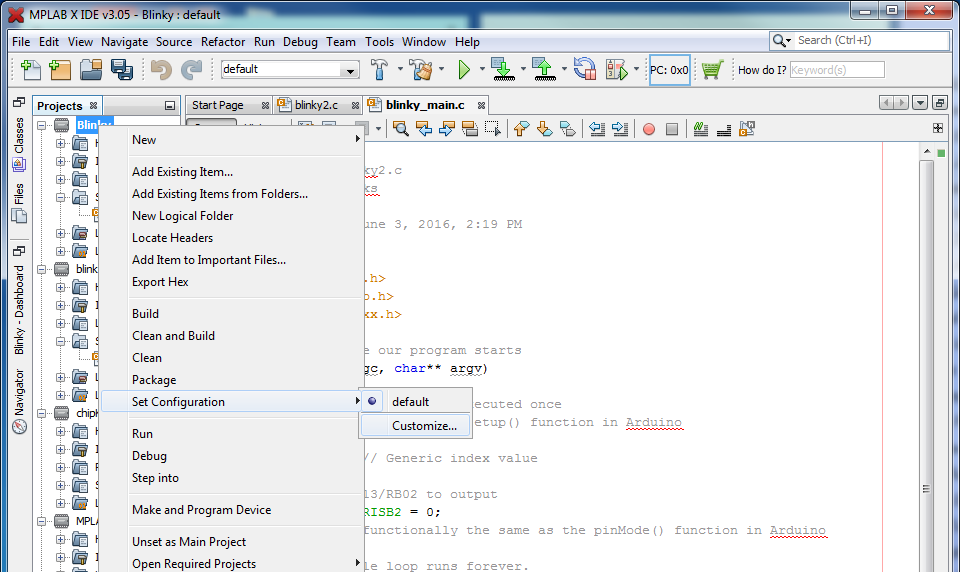Open the Debug Project dropdown arrow

pyautogui.click(x=636, y=69)
